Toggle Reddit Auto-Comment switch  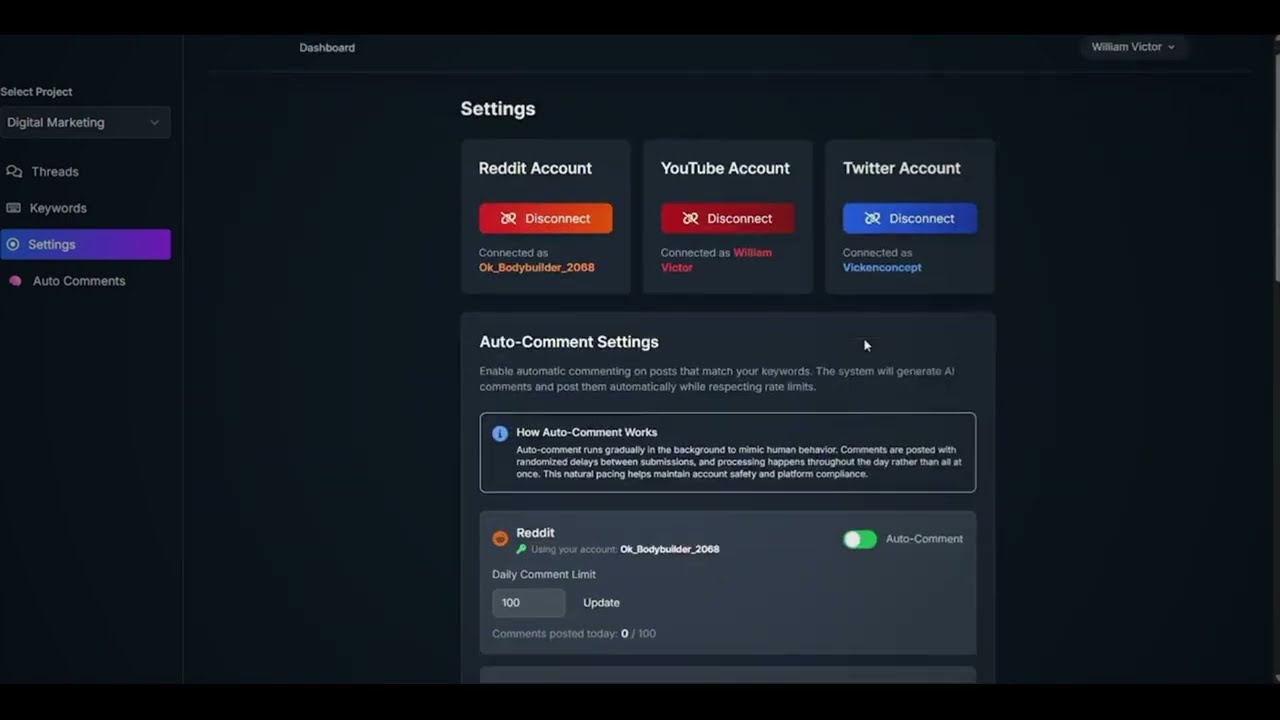[x=860, y=539]
